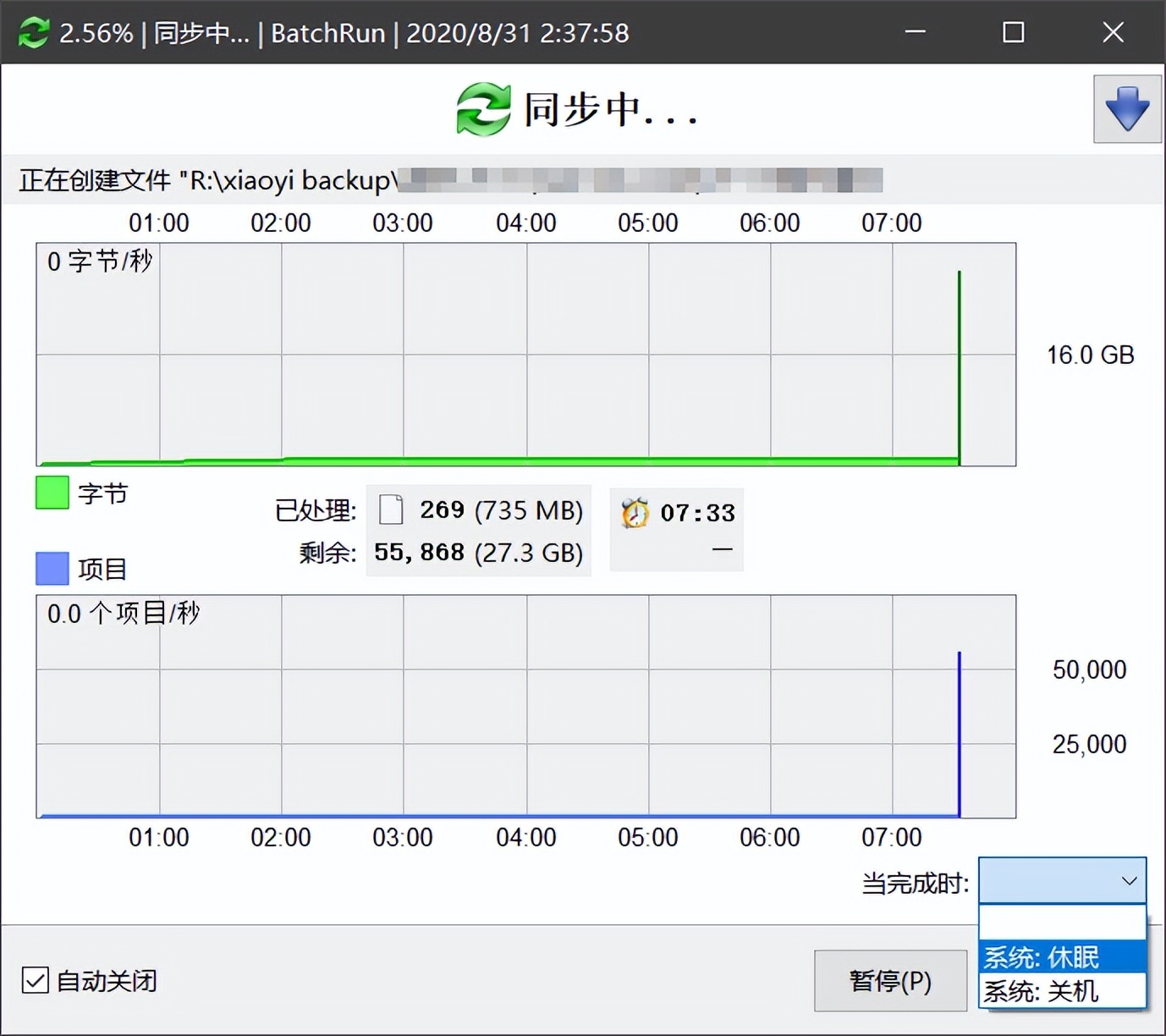The width and height of the screenshot is (1166, 1036).
Task: Uncheck the 自动关闭 checkbox
Action: 36,980
